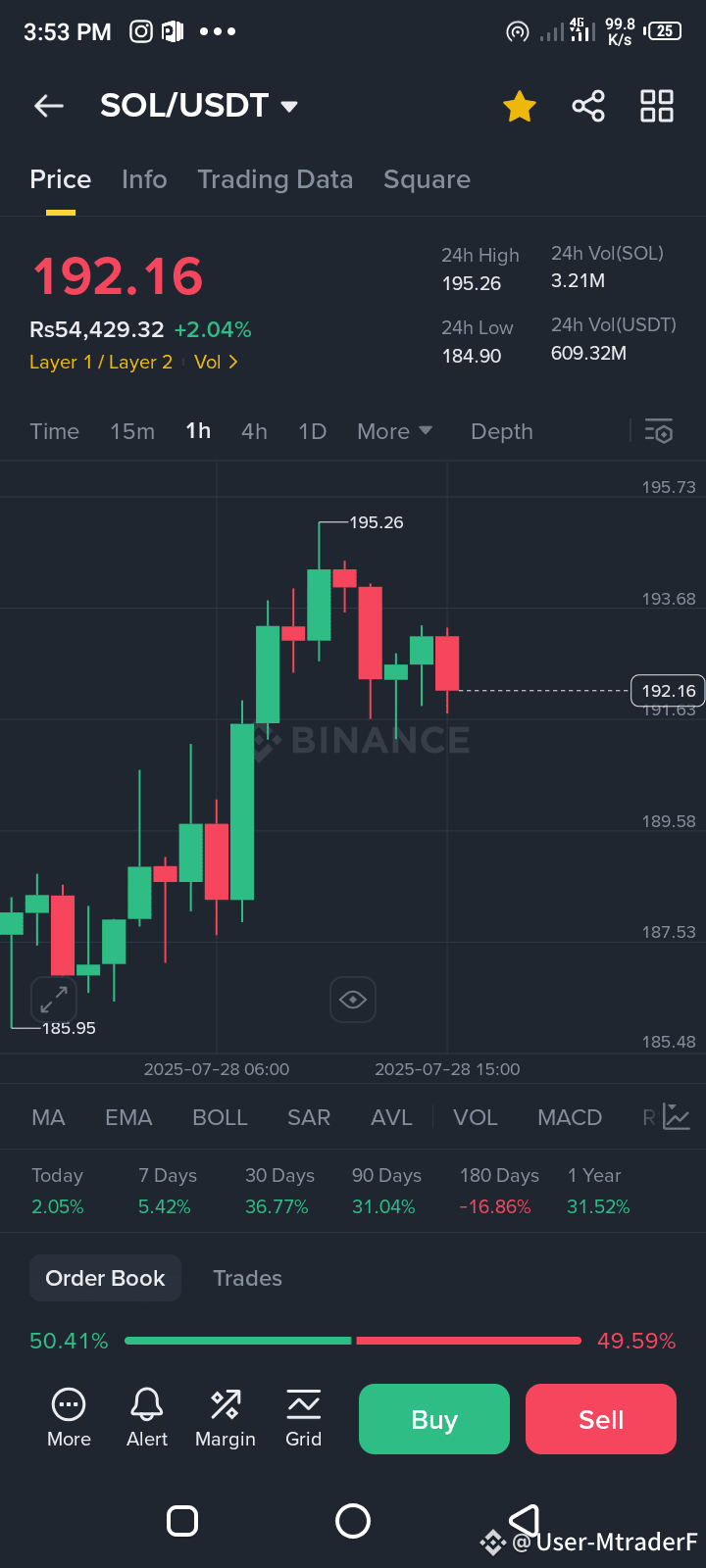Tap the back arrow icon
The width and height of the screenshot is (706, 1568).
pos(49,106)
